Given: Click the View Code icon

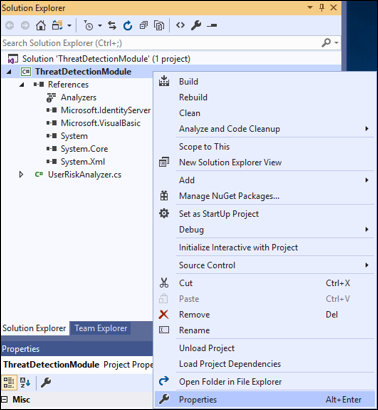Looking at the screenshot, I should pos(180,25).
